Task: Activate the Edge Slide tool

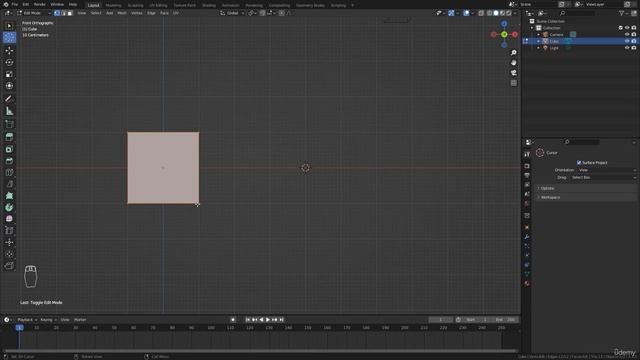Action: [x=9, y=231]
